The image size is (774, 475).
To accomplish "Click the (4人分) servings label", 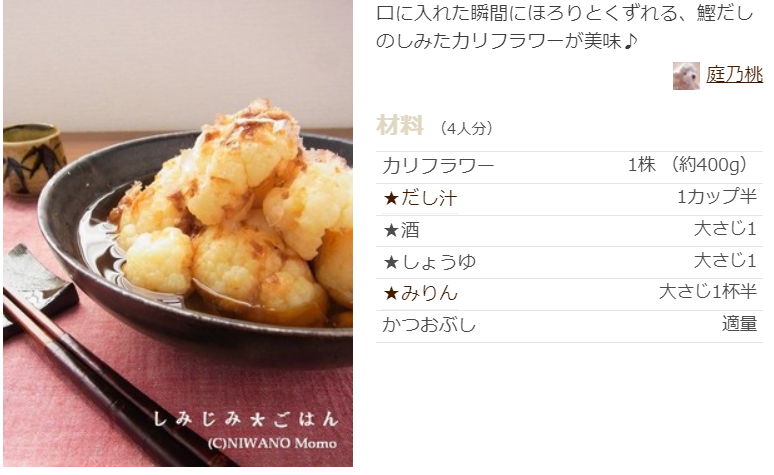I will [466, 128].
